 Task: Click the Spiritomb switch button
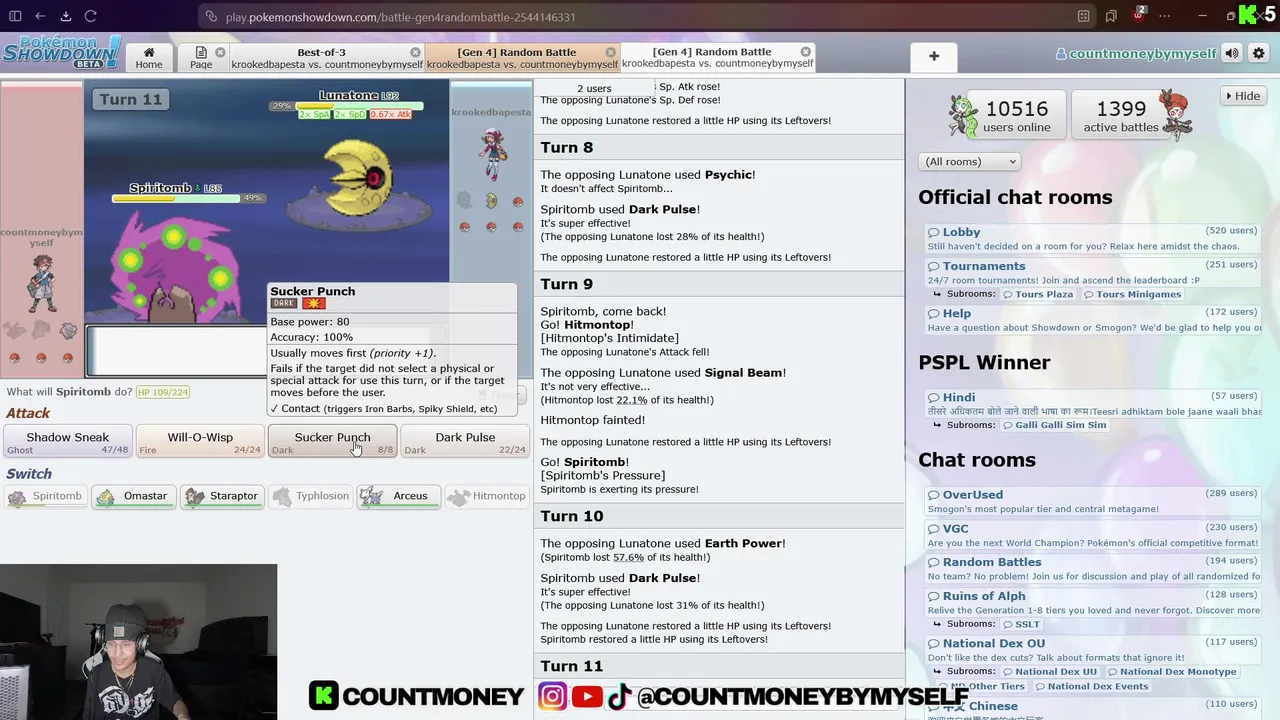[x=45, y=496]
